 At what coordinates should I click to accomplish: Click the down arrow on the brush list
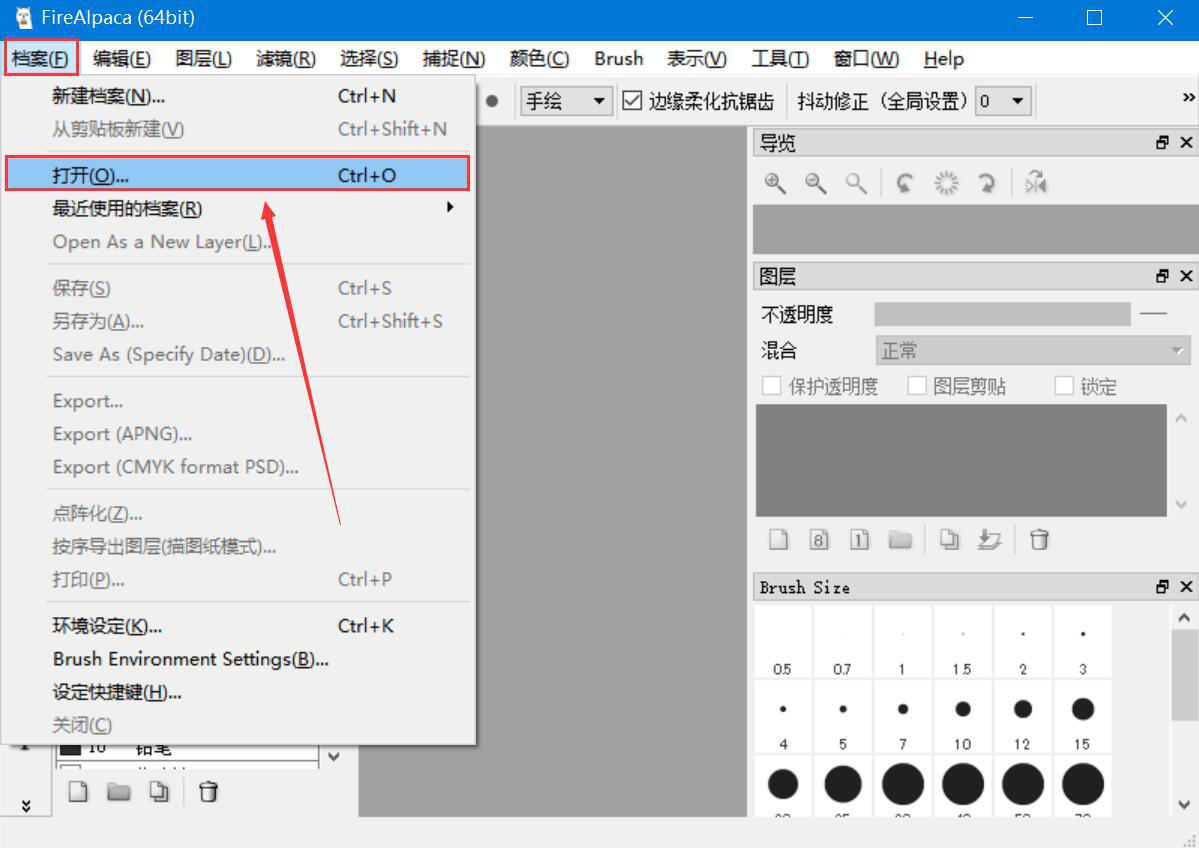tap(334, 756)
